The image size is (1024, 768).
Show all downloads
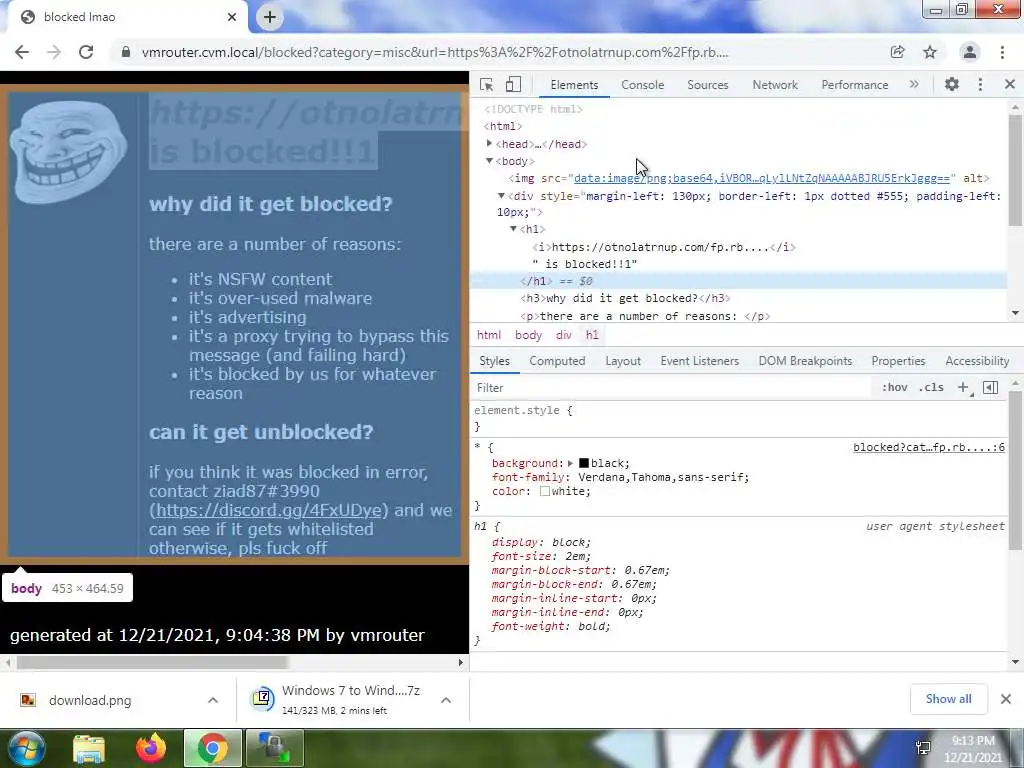pos(948,699)
